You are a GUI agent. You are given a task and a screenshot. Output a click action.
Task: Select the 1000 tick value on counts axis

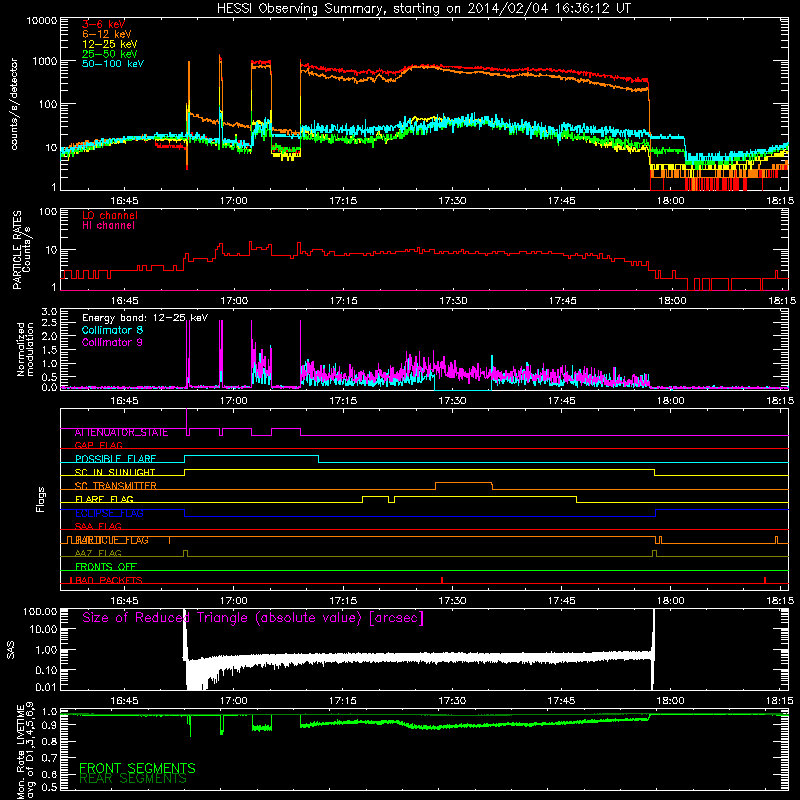(x=44, y=61)
